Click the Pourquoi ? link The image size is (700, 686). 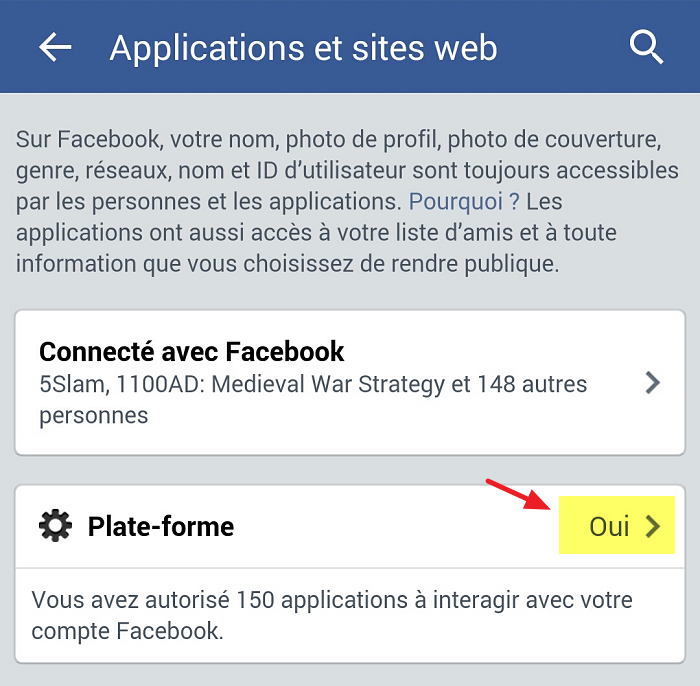(464, 201)
